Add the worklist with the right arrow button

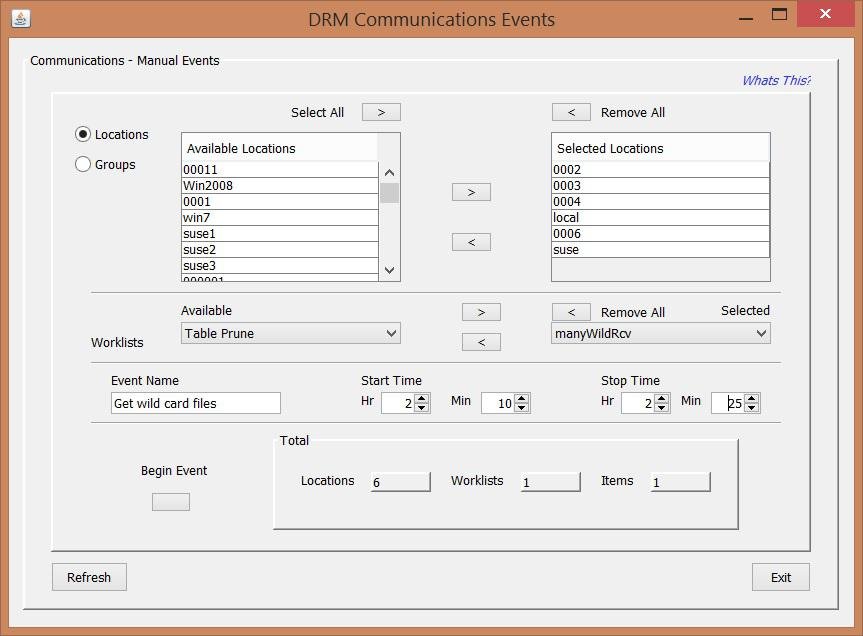(481, 312)
